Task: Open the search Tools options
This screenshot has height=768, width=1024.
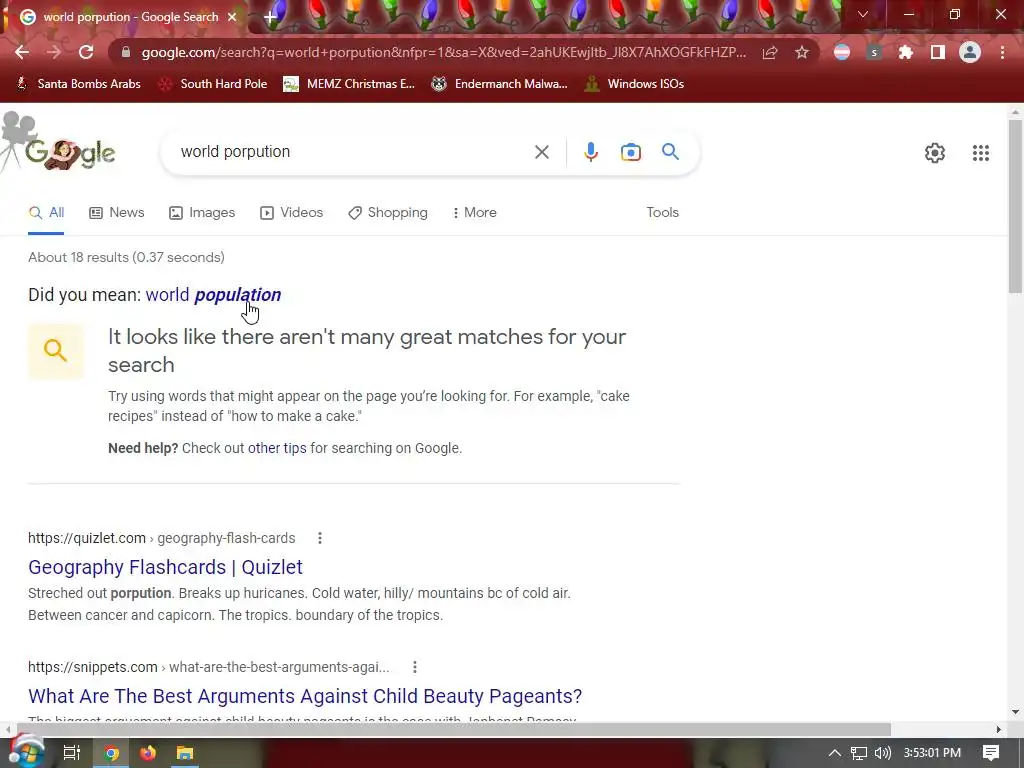Action: [662, 212]
